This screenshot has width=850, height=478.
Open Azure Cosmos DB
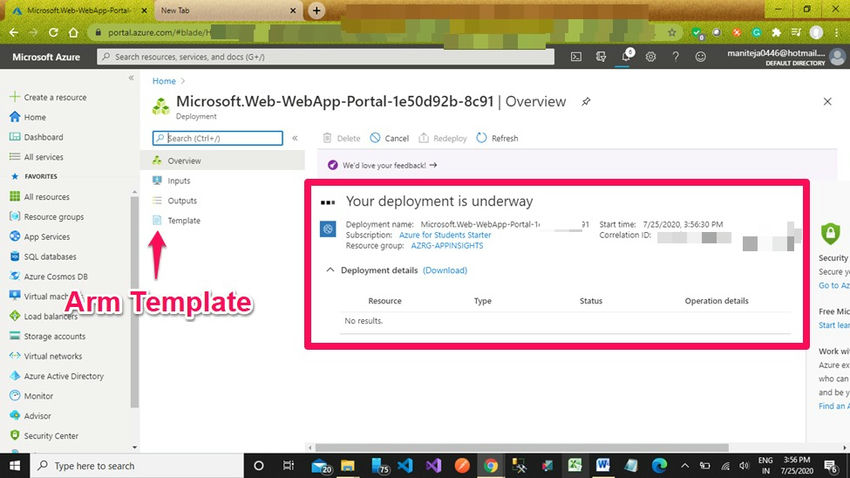pyautogui.click(x=49, y=276)
